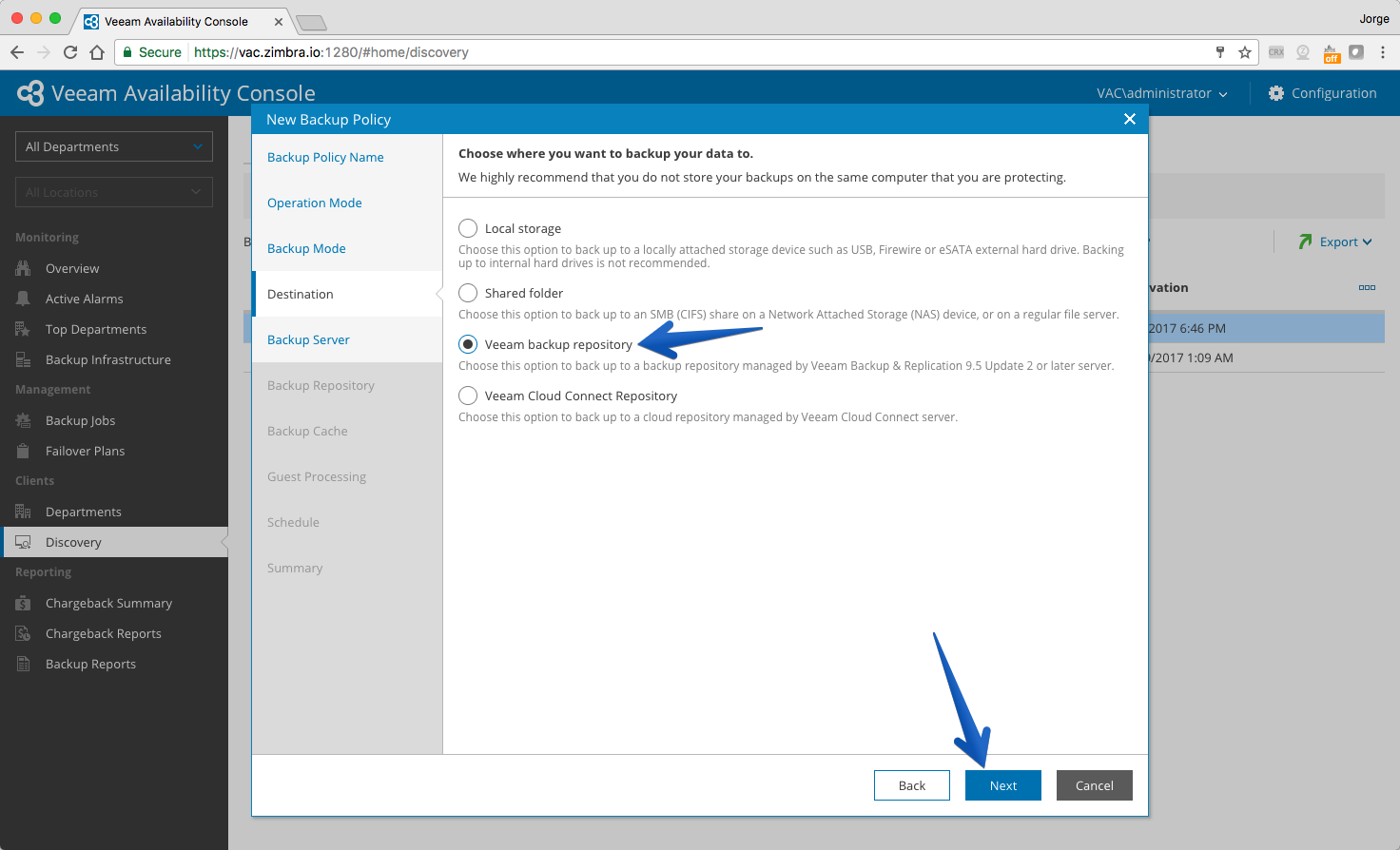Go to Backup Mode step
This screenshot has height=850, width=1400.
point(306,248)
